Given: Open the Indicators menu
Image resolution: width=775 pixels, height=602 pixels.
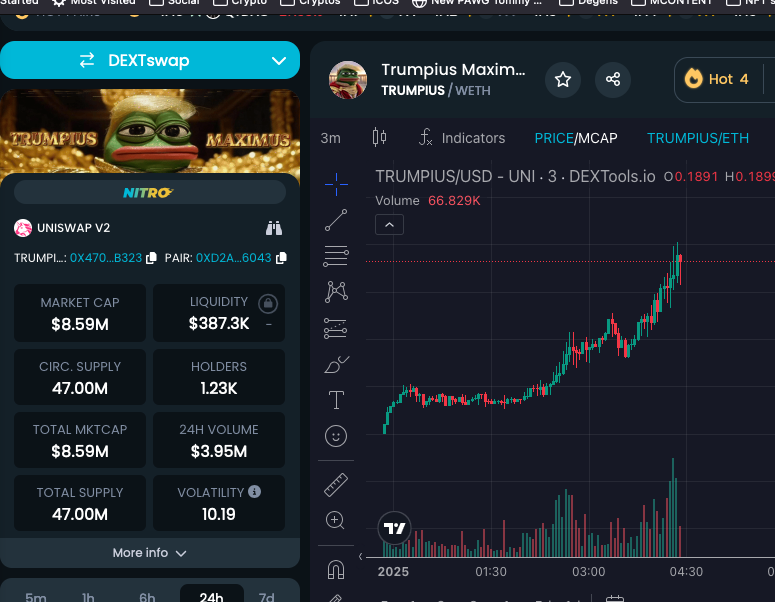Looking at the screenshot, I should tap(462, 138).
